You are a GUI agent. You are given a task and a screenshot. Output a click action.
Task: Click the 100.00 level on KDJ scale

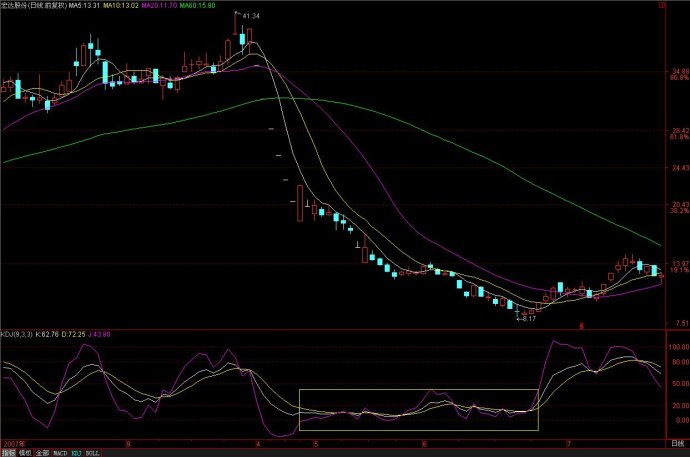[x=677, y=346]
